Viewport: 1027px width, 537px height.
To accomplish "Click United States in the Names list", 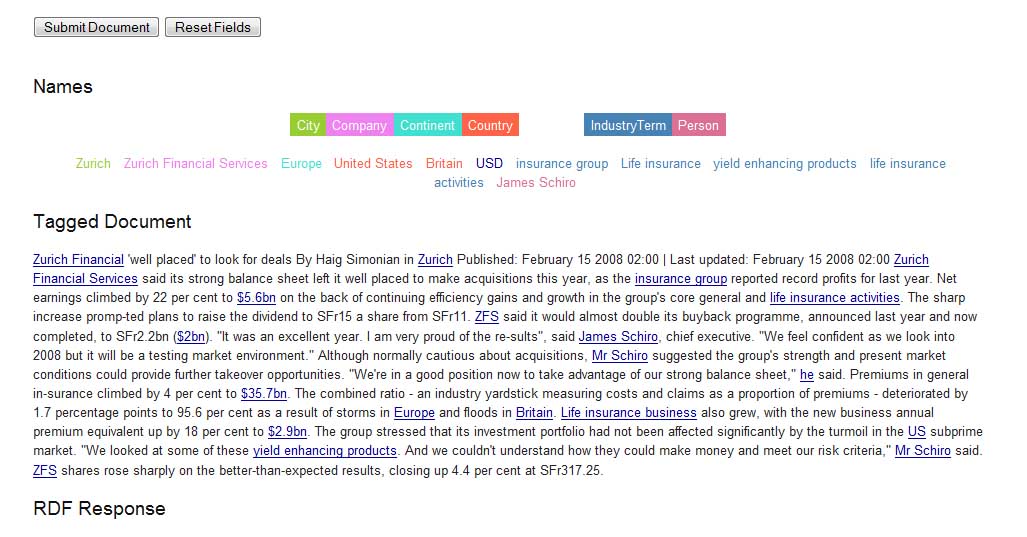I will pyautogui.click(x=373, y=163).
